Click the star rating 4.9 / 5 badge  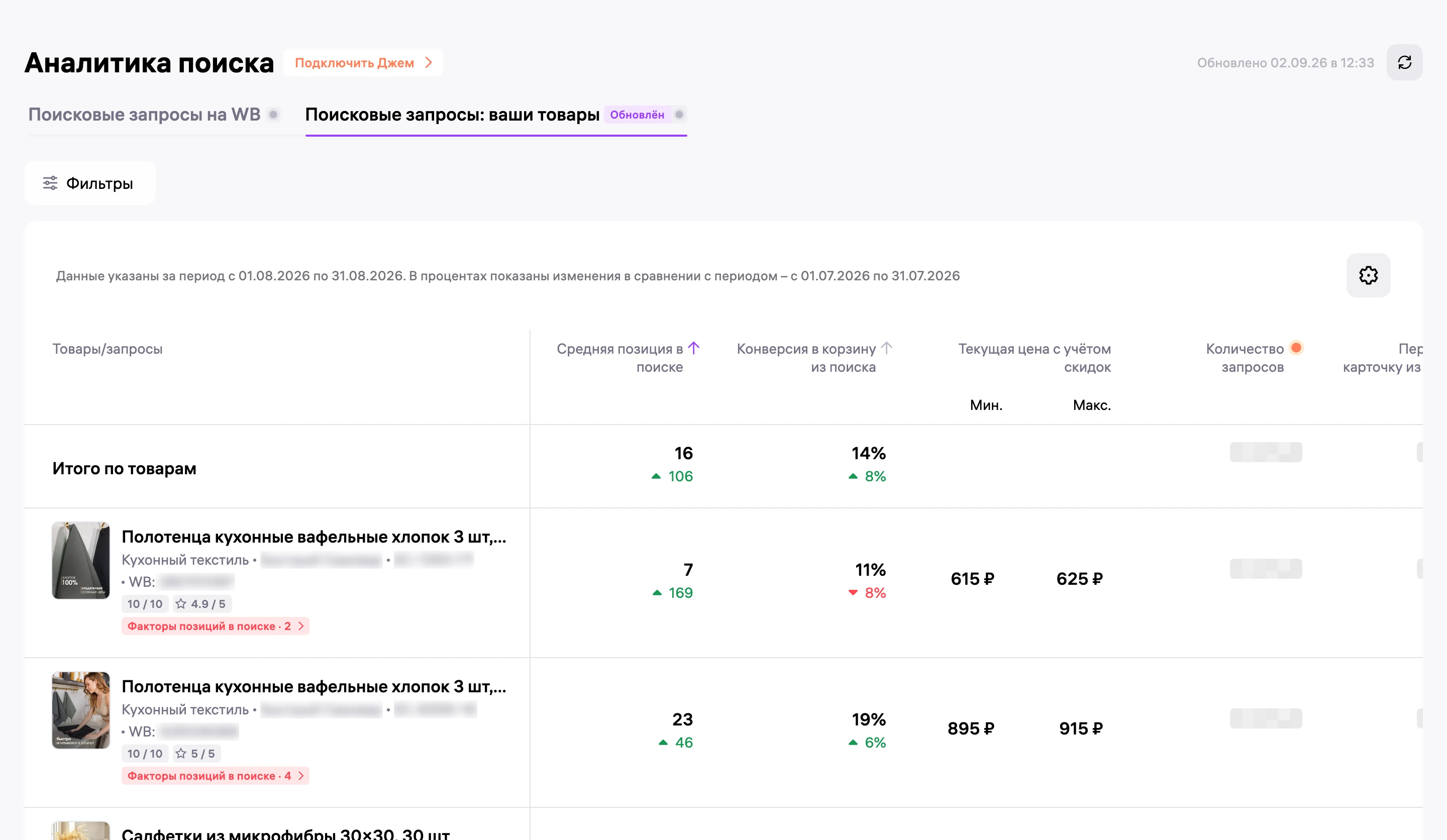click(201, 603)
